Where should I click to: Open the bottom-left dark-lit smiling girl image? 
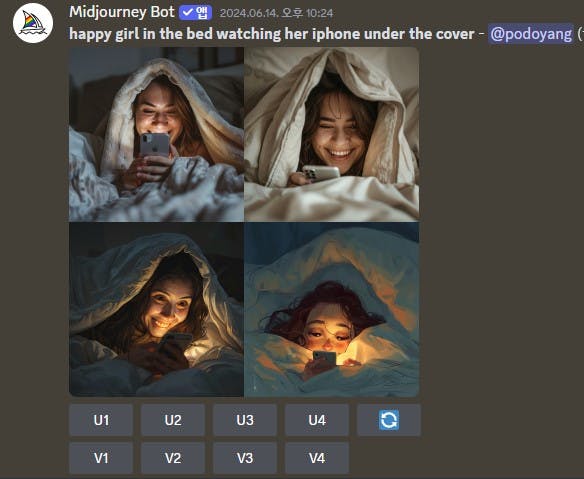[156, 310]
